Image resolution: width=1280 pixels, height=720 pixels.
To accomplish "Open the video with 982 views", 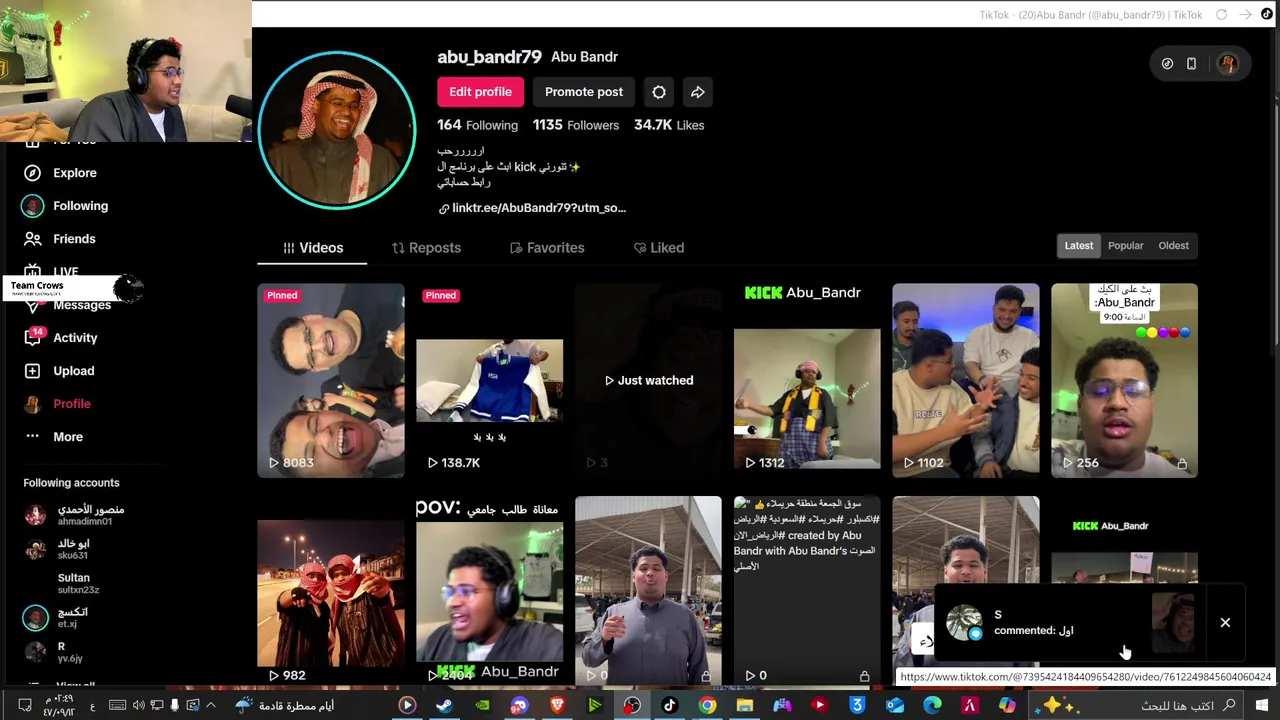I will (x=331, y=592).
